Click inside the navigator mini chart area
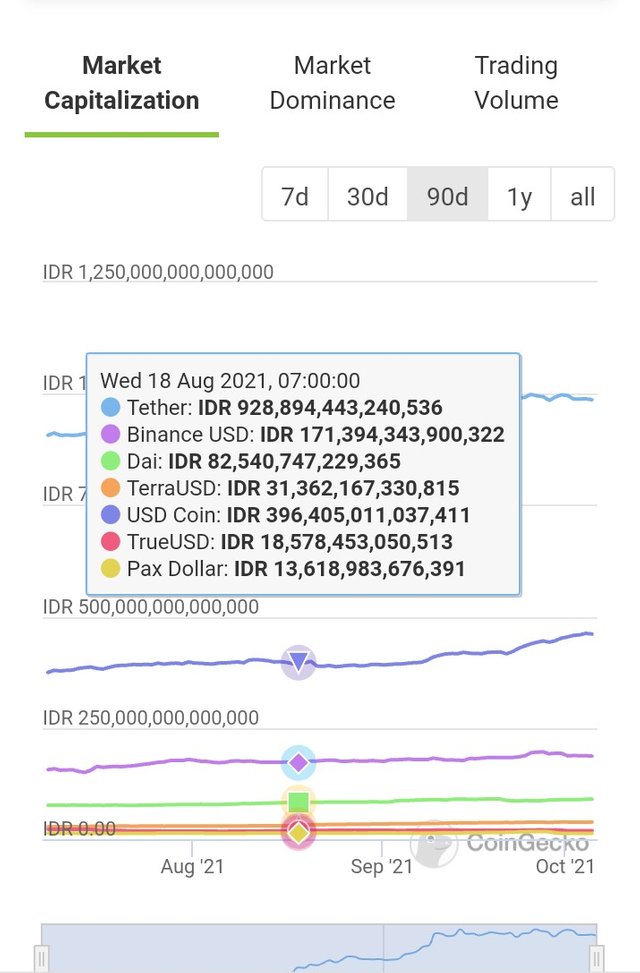640x973 pixels. coord(319,948)
